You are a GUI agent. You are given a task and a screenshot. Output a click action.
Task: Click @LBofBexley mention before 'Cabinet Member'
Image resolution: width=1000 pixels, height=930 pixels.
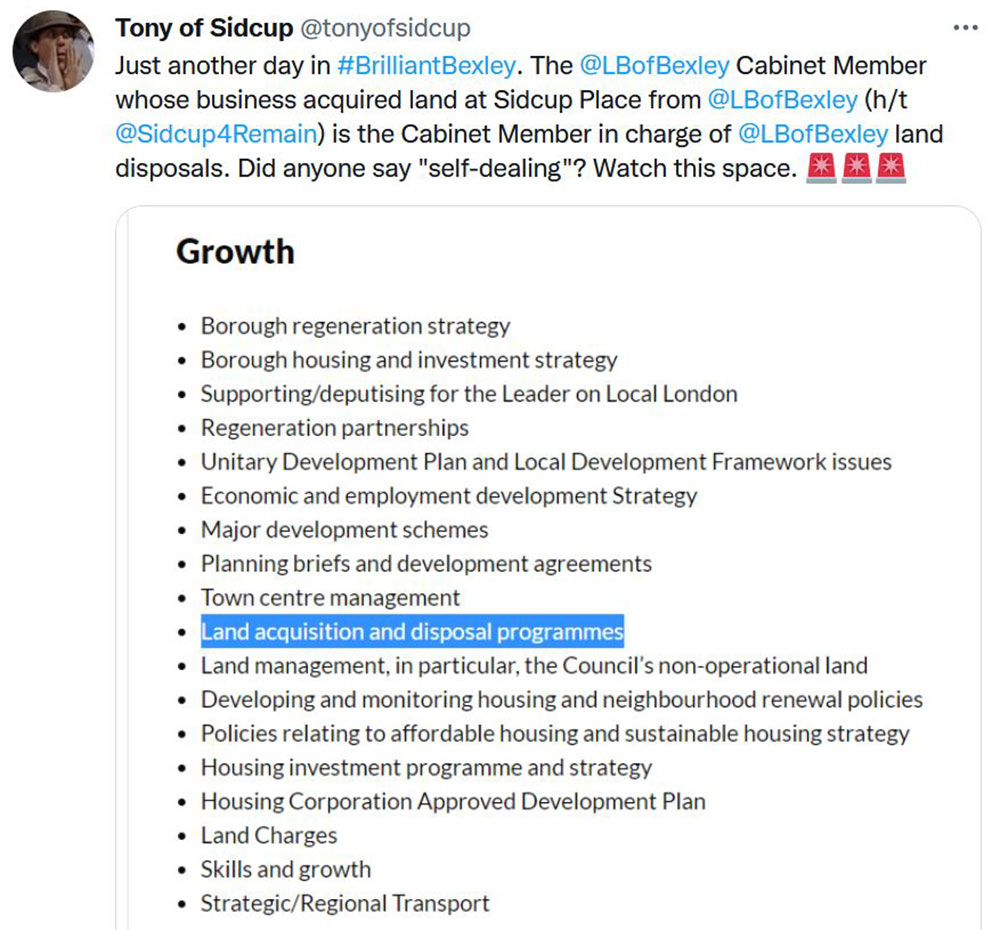tap(654, 66)
